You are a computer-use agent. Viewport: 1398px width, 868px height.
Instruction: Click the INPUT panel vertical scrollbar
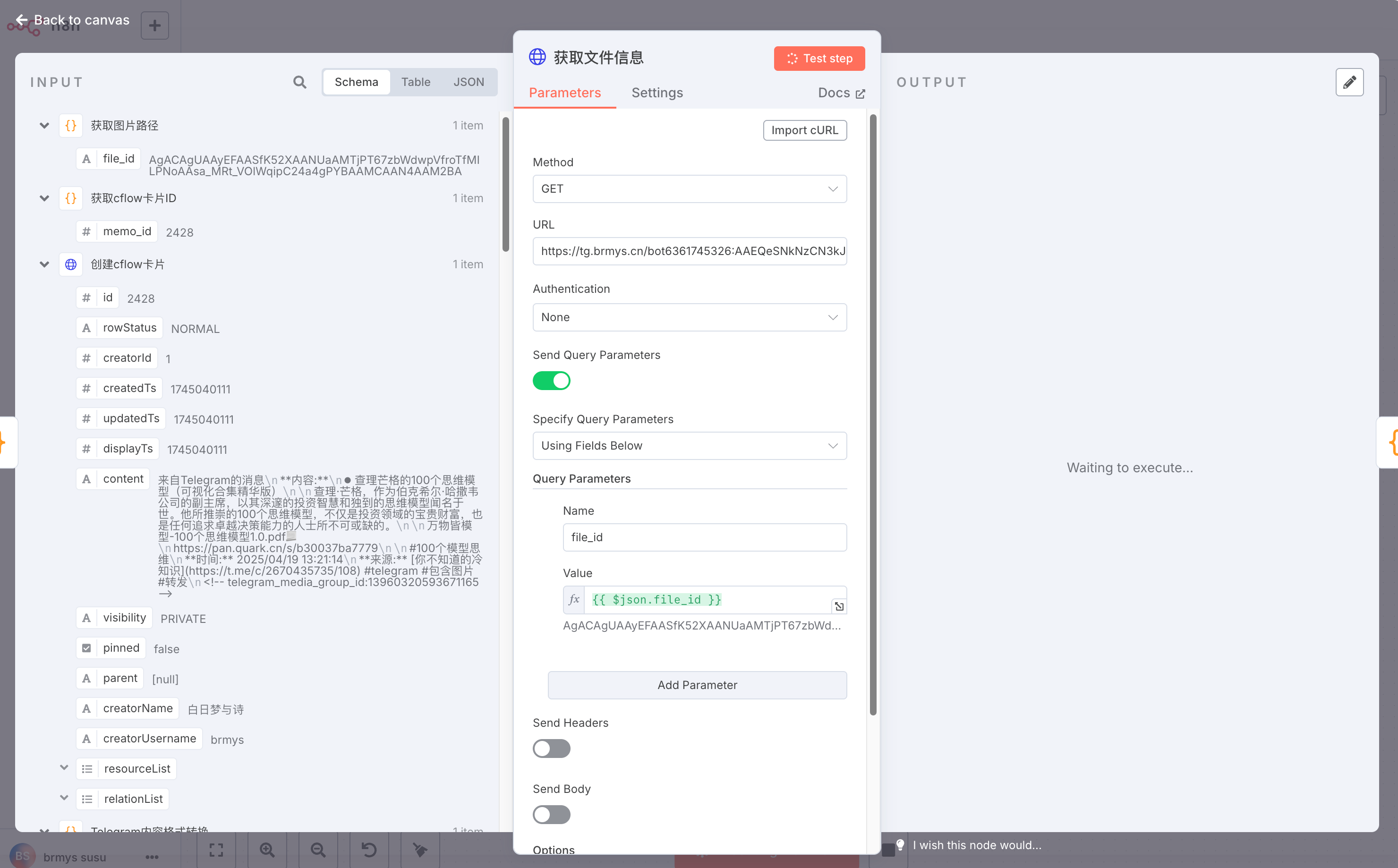point(505,184)
